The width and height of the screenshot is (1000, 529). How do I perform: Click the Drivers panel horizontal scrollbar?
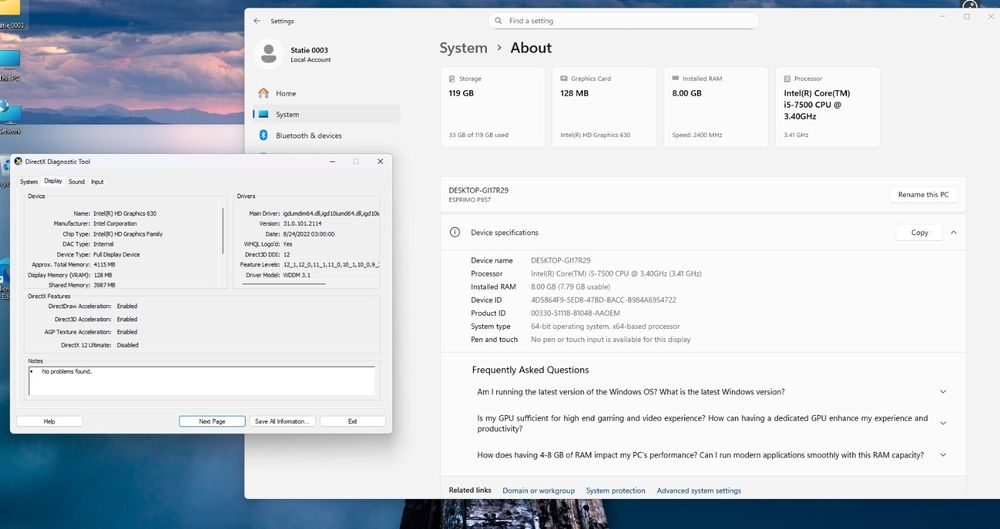284,284
